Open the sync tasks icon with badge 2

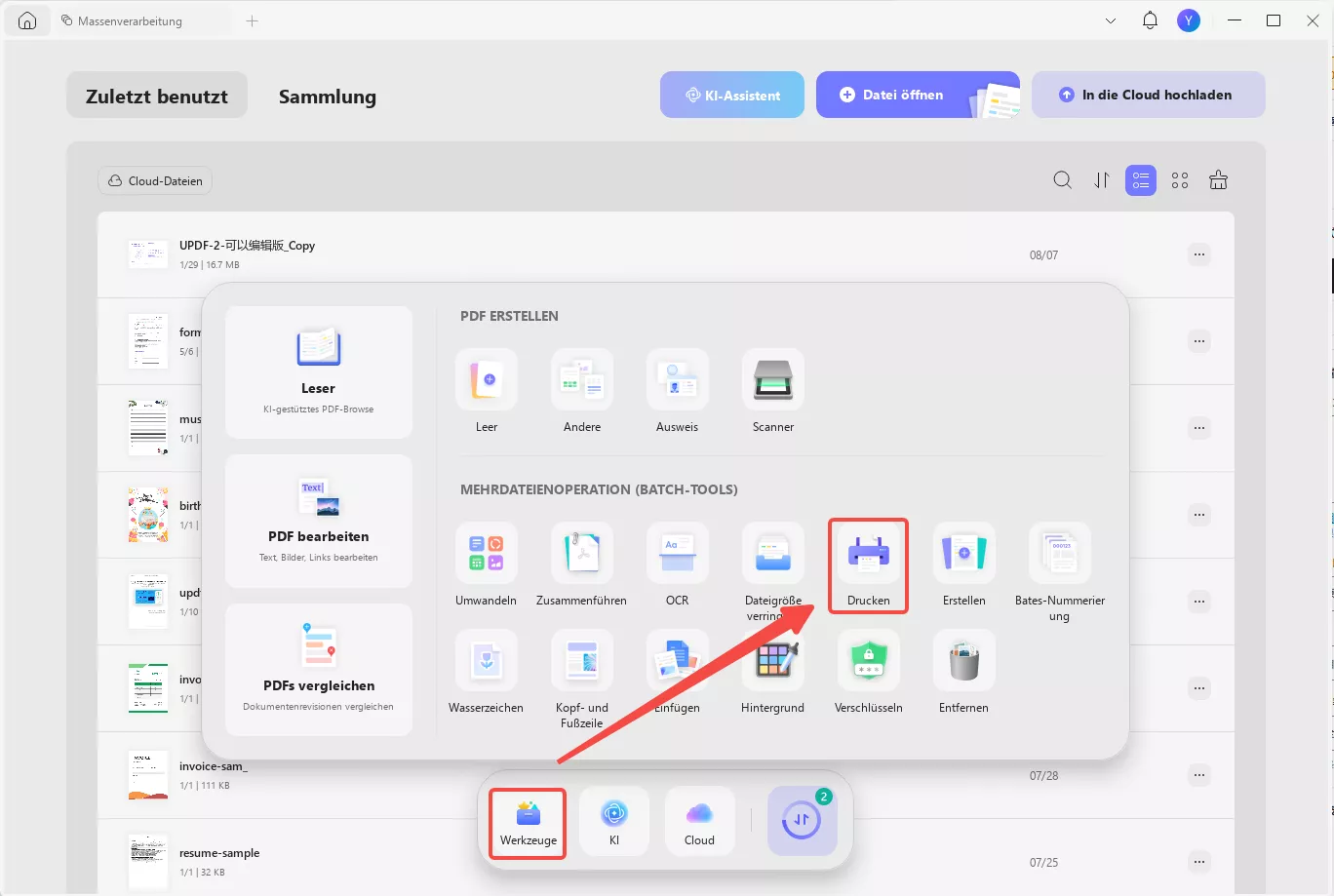click(803, 822)
